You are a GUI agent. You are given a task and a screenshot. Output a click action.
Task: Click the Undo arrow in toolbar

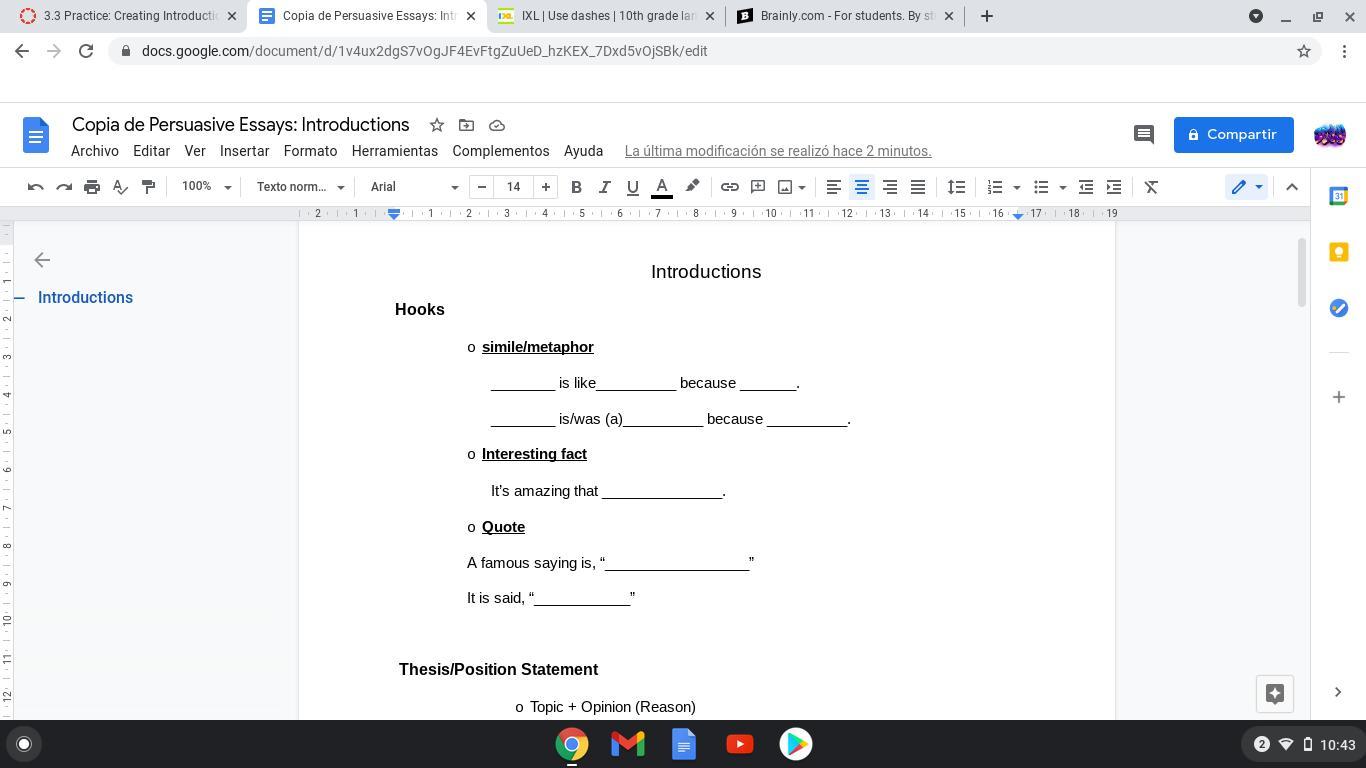point(35,187)
